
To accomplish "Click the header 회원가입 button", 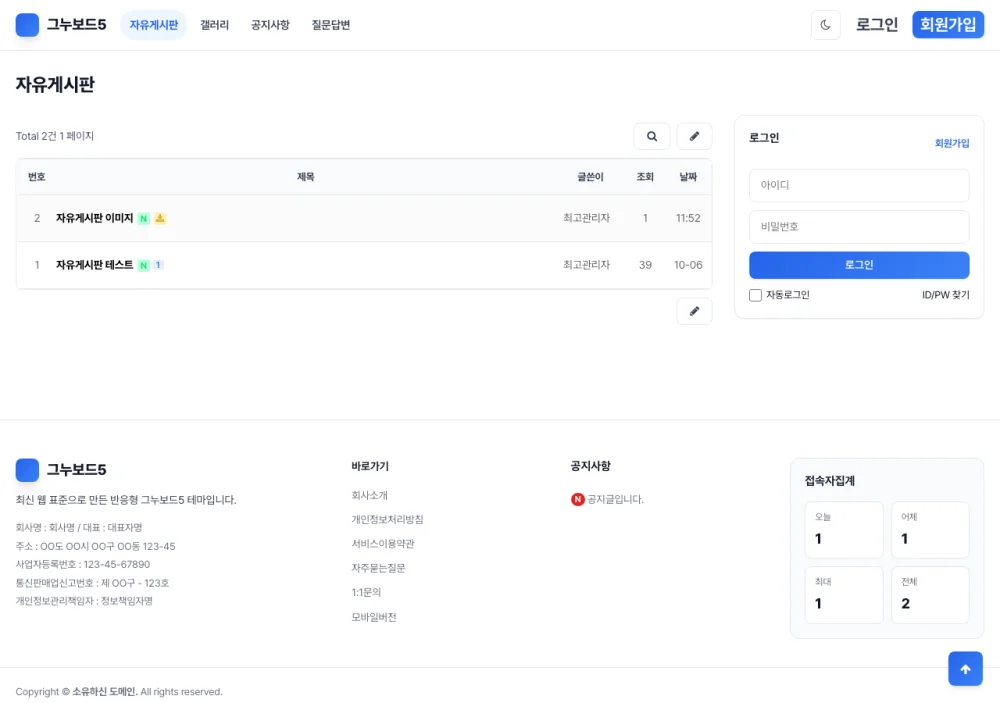I will [x=948, y=25].
